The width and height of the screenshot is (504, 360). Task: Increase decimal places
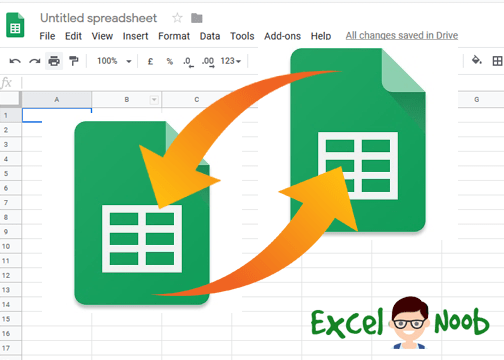click(x=208, y=62)
